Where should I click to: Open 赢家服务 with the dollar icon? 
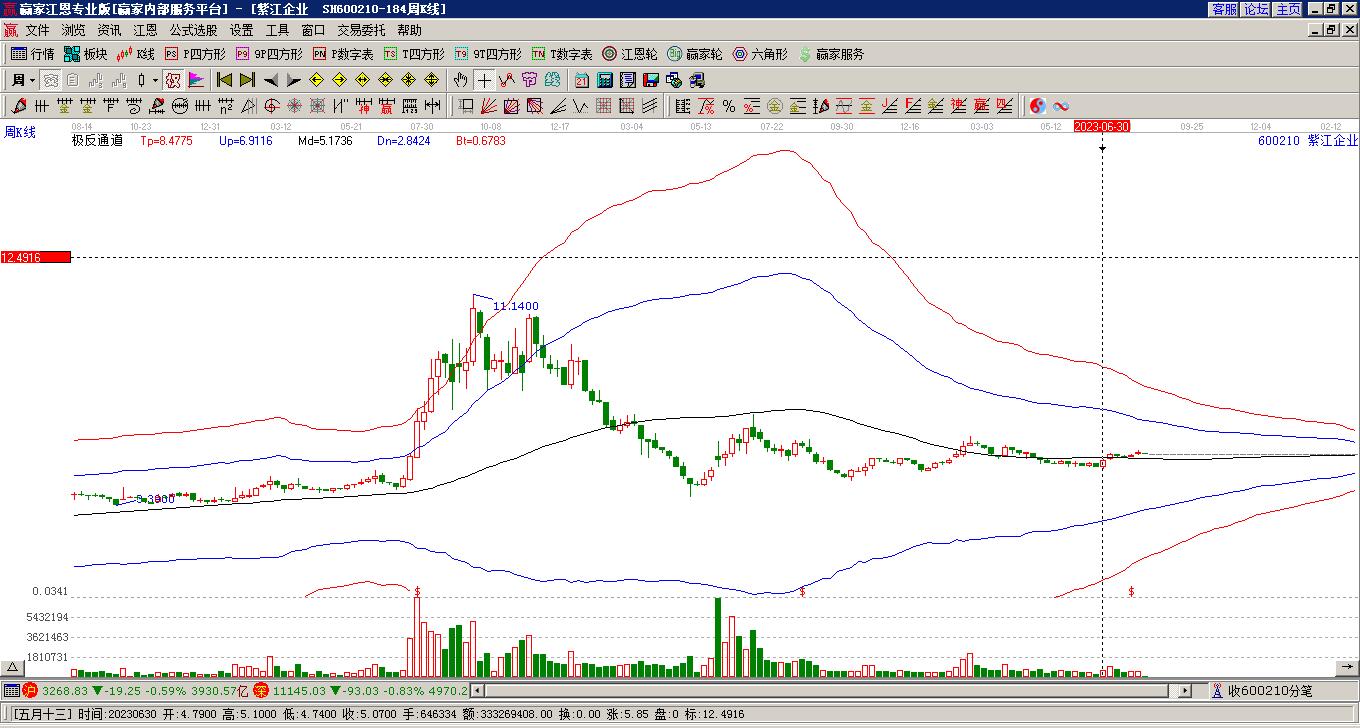831,54
